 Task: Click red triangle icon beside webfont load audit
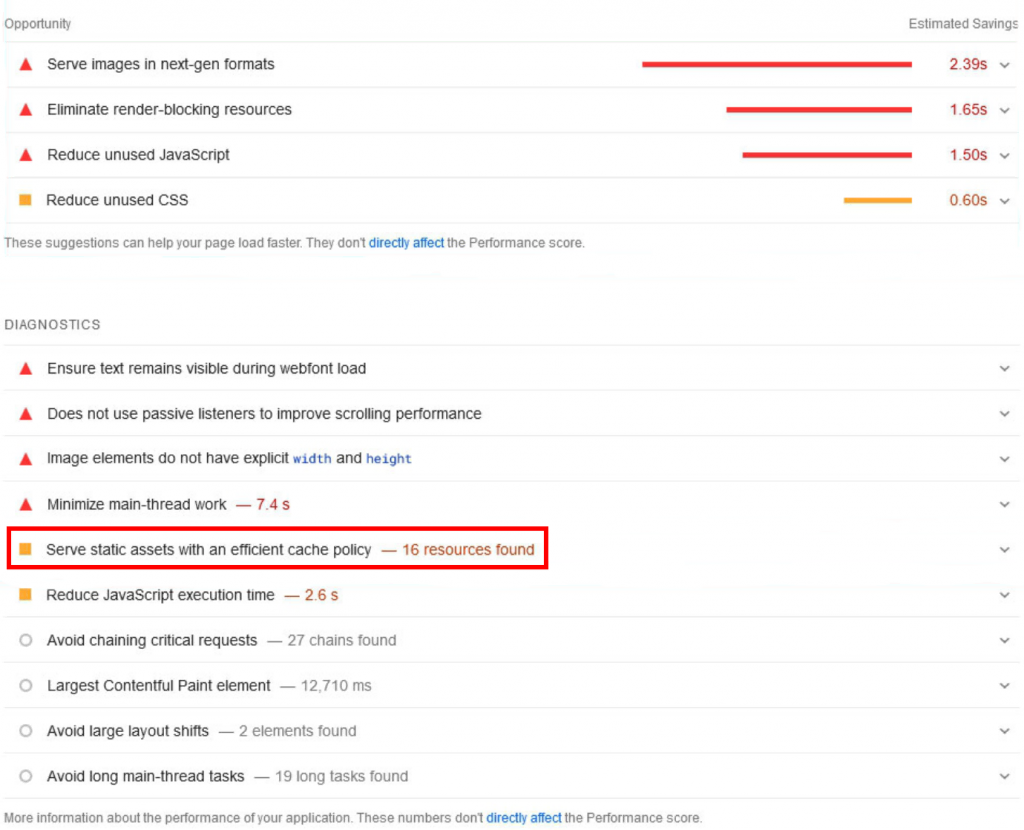pyautogui.click(x=26, y=369)
